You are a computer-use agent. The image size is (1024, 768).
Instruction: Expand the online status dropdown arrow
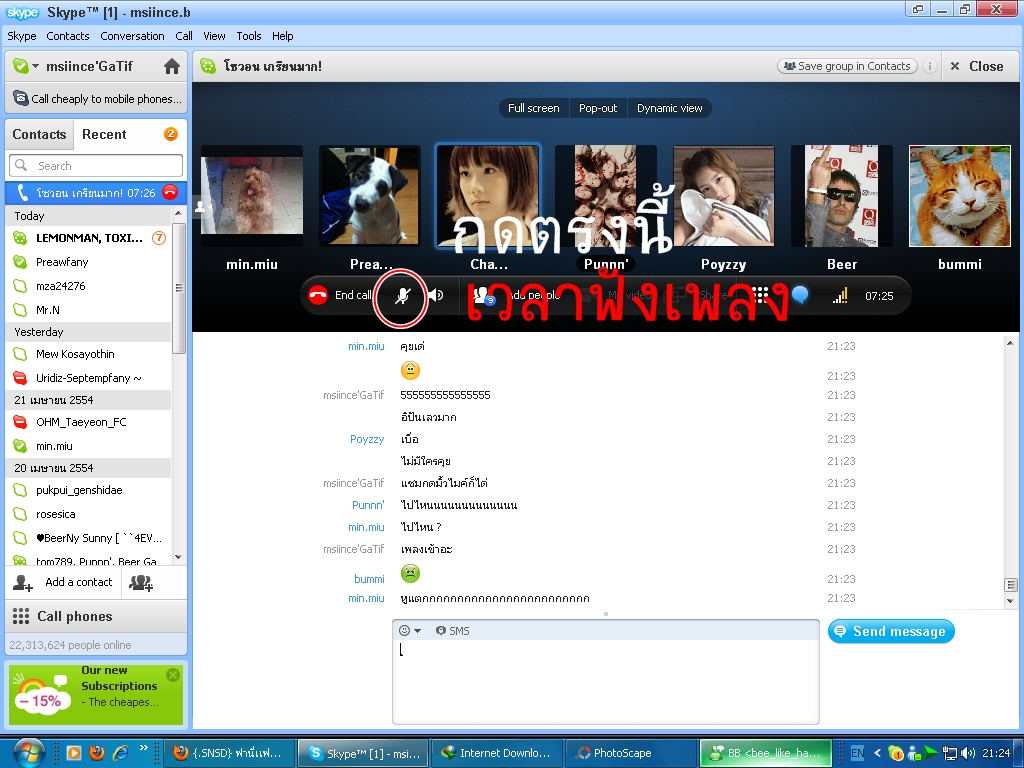coord(35,66)
